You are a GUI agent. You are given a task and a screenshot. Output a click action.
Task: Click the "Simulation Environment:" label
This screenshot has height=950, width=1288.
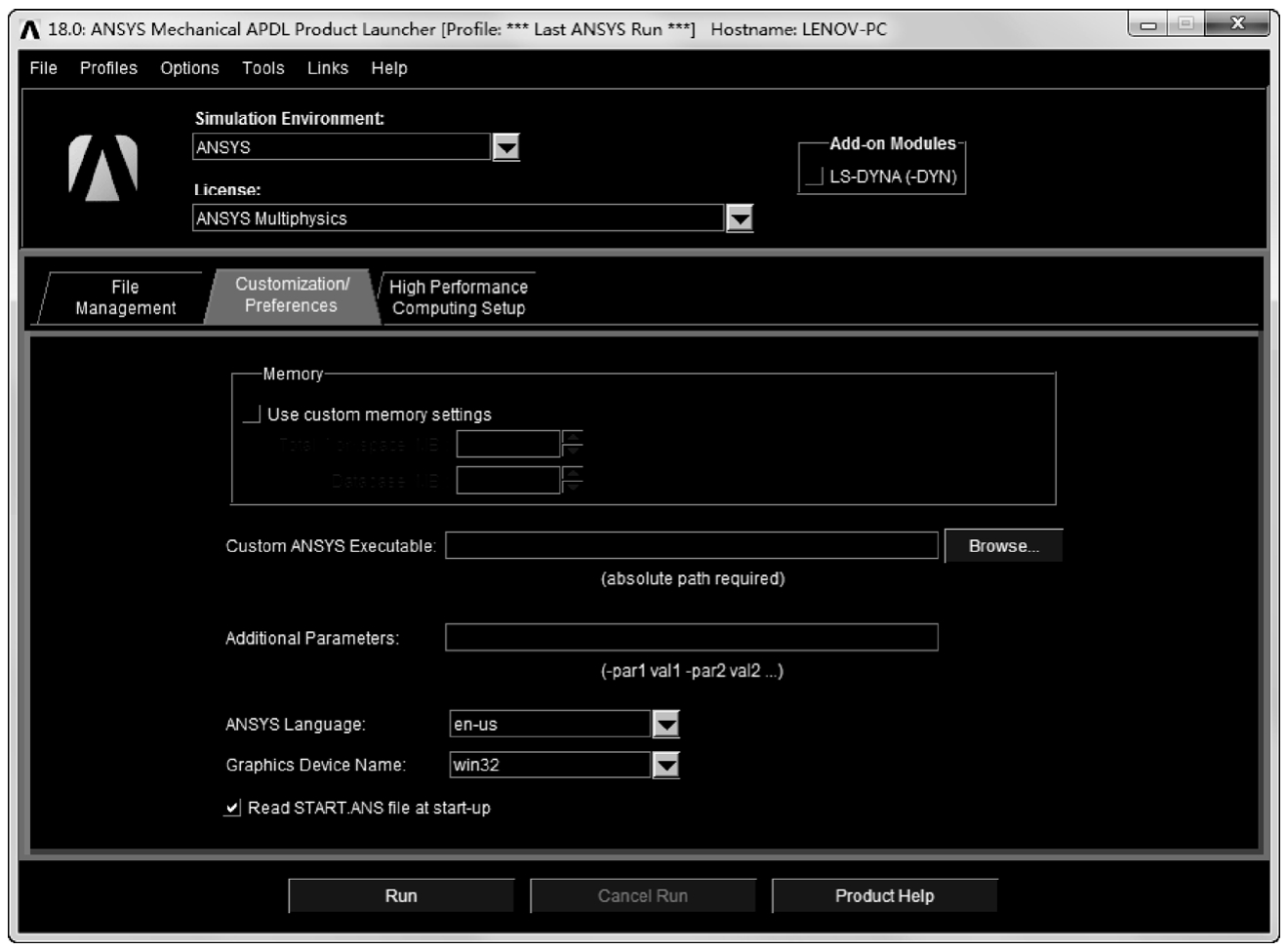tap(289, 119)
